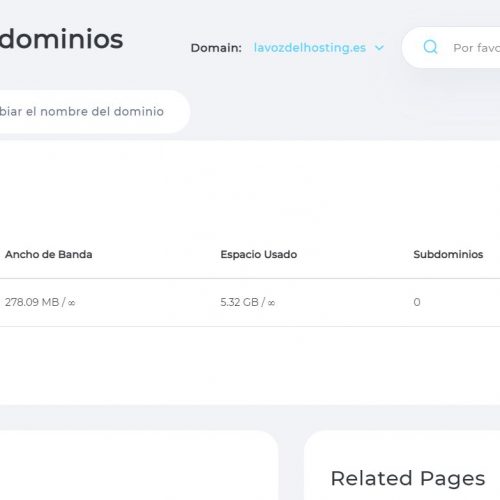Select the domain table data row
This screenshot has height=500, width=500.
[x=250, y=302]
